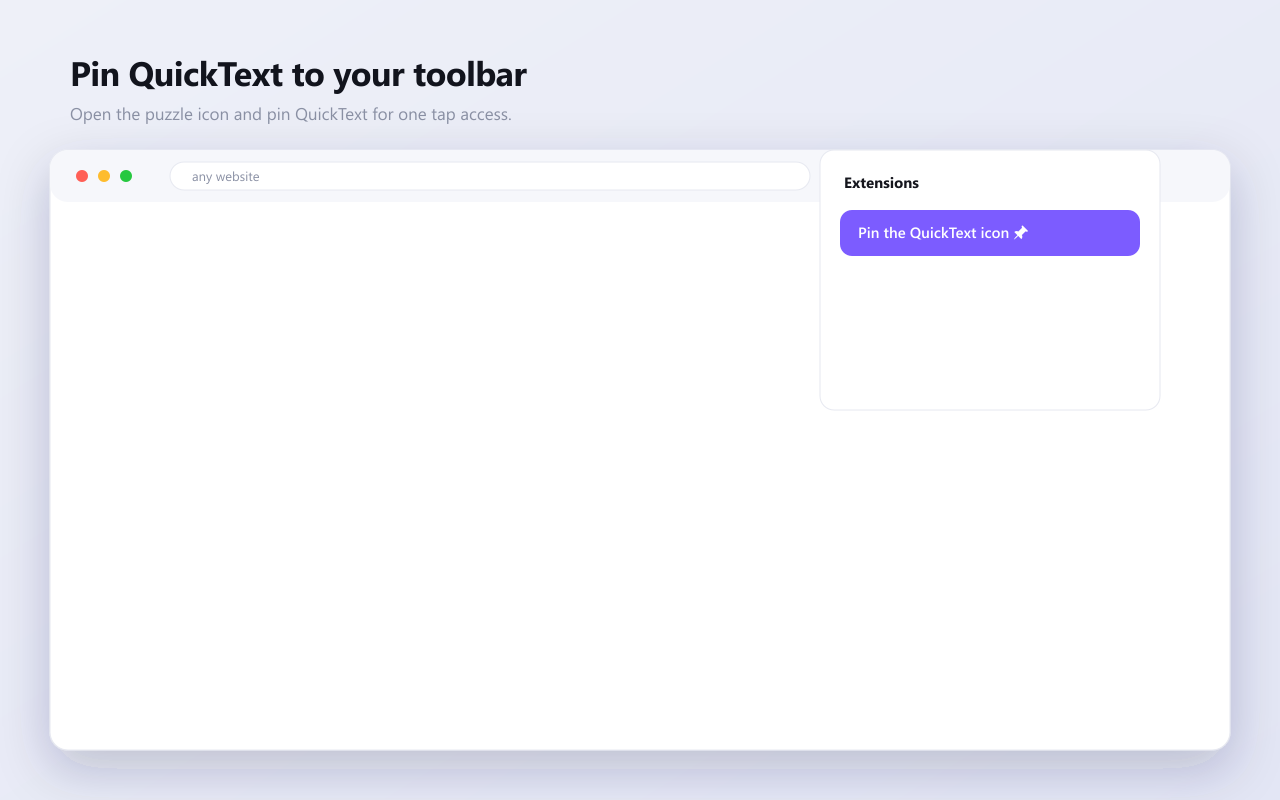Click the yellow minimize dot
The height and width of the screenshot is (800, 1280).
[104, 176]
